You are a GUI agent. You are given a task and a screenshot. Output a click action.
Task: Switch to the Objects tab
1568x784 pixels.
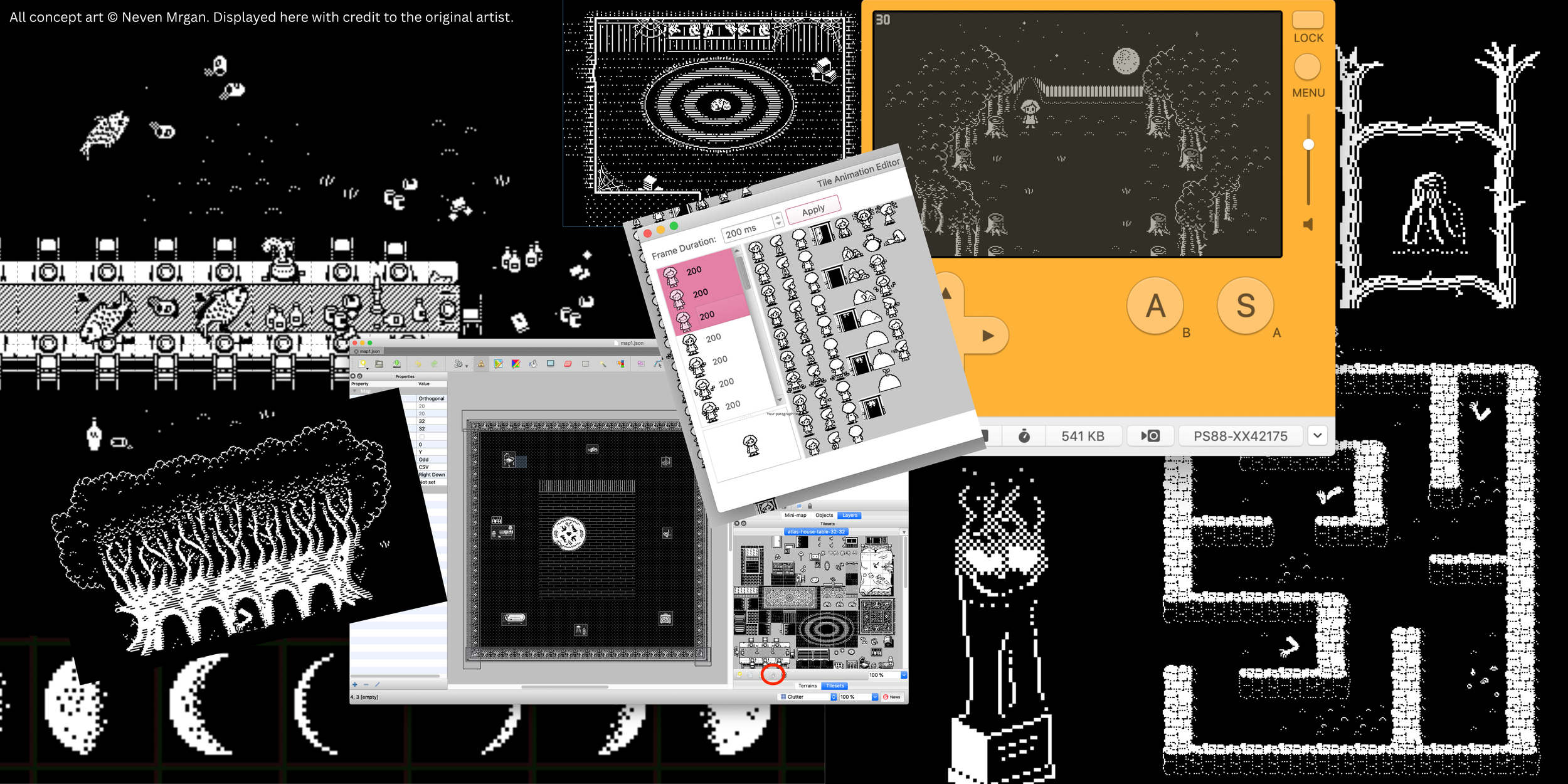point(824,515)
